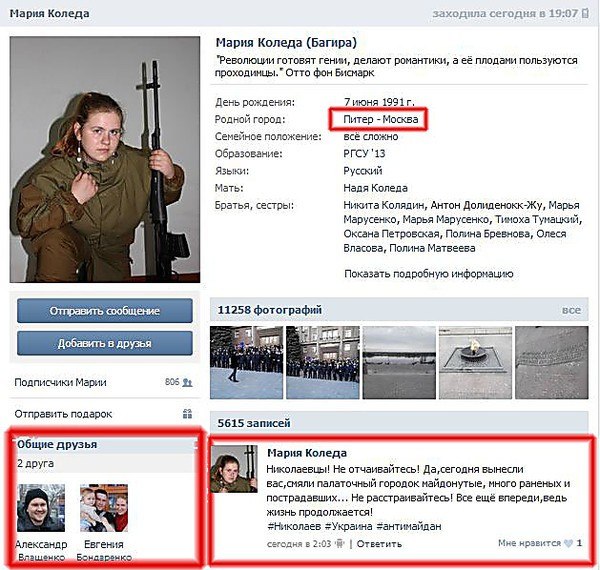Click the mobile icon next to post time 2:03
600x570 pixels.
339,544
